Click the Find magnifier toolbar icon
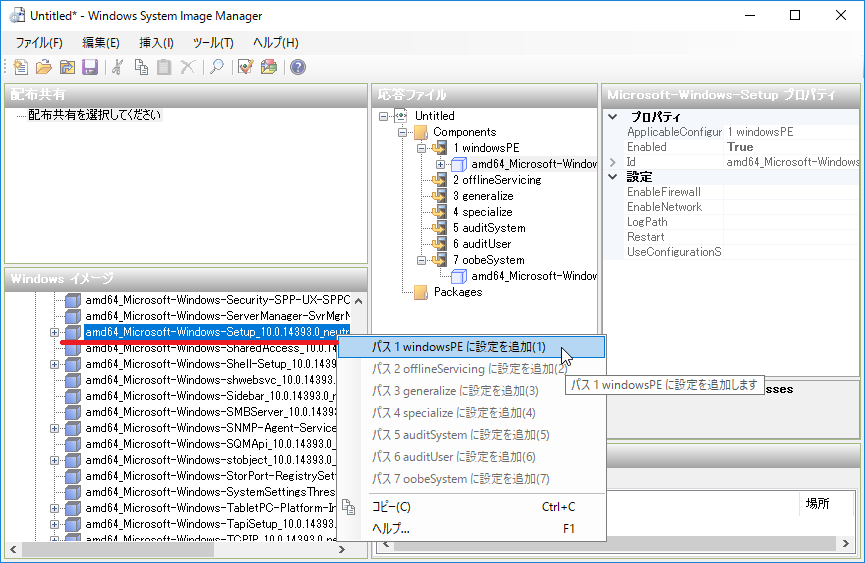The height and width of the screenshot is (563, 865). point(217,67)
